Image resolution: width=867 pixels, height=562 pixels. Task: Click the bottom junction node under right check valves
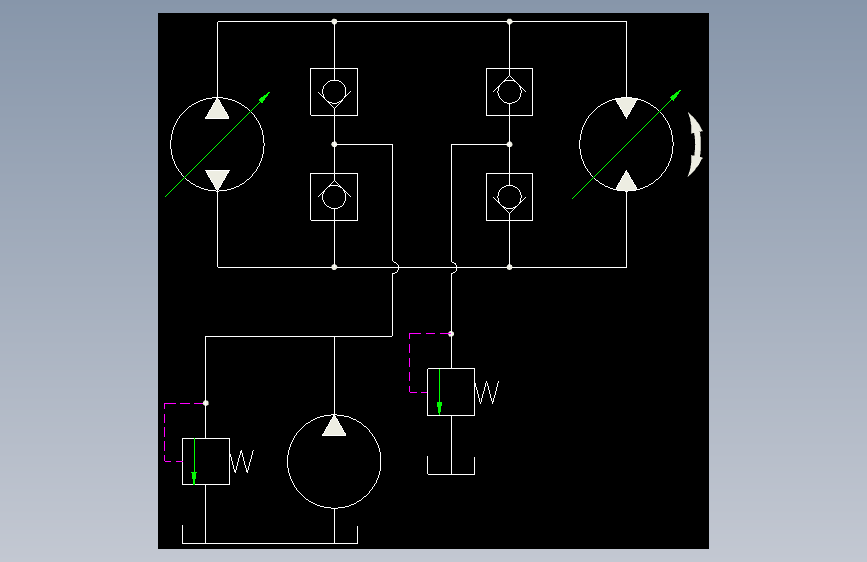tap(509, 267)
